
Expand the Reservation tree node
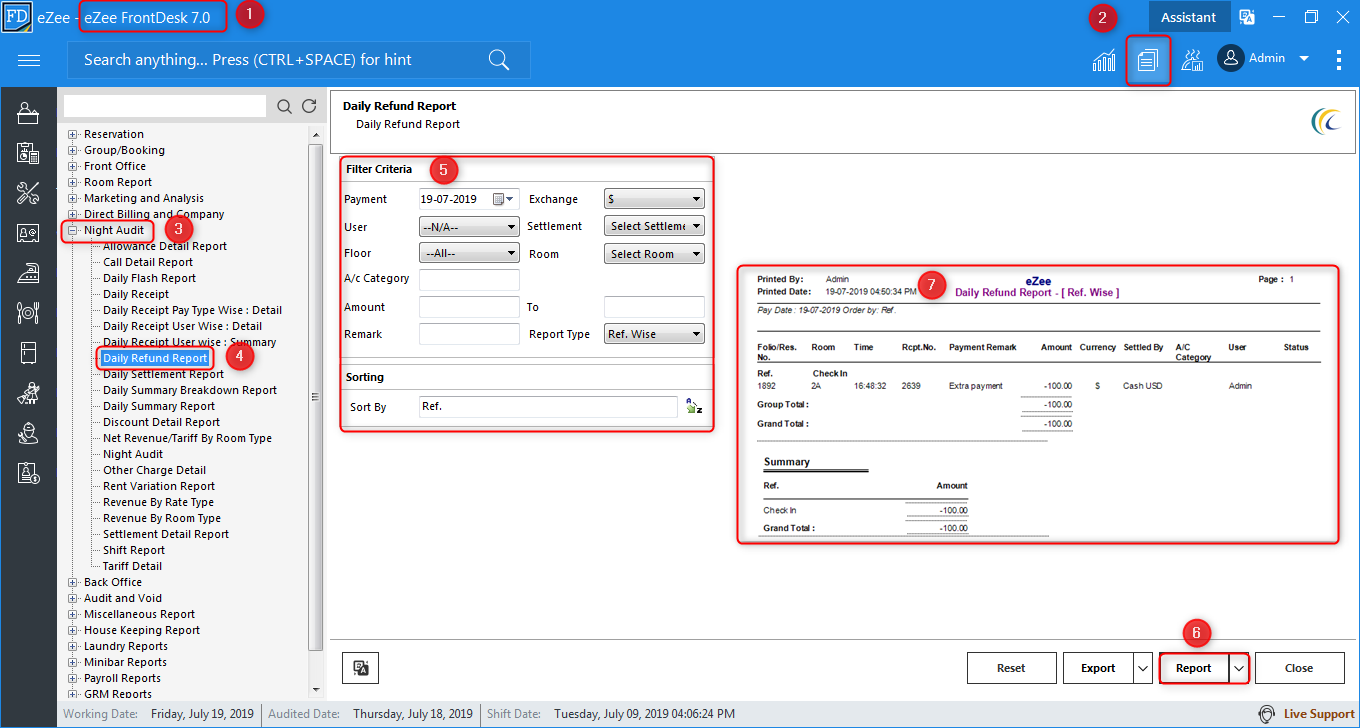72,134
